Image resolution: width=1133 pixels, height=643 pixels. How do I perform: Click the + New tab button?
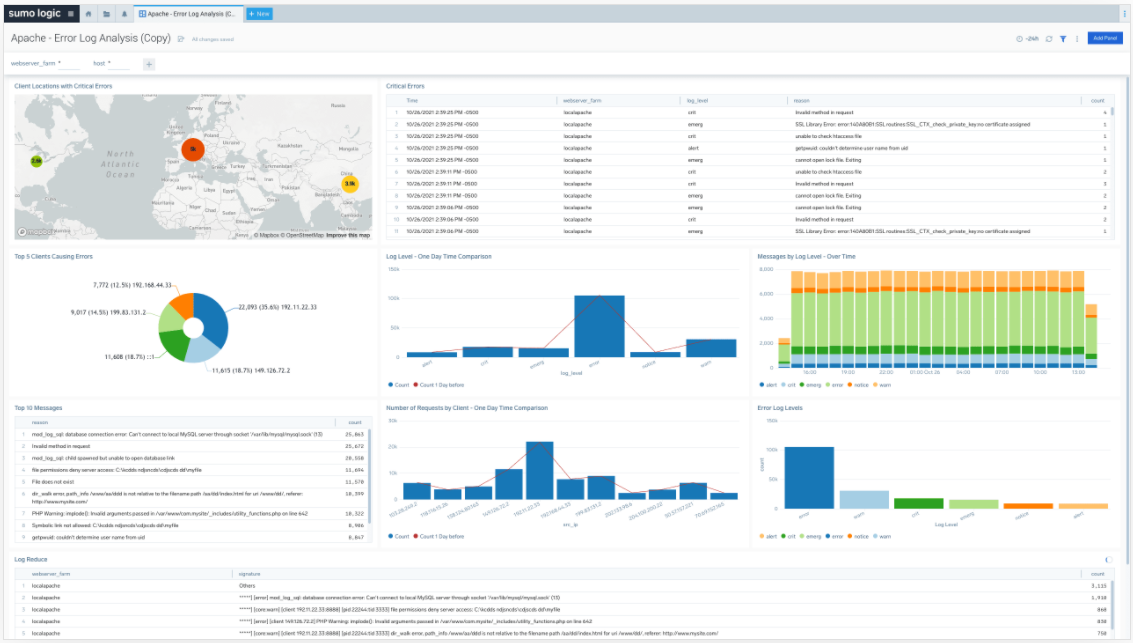click(x=259, y=14)
